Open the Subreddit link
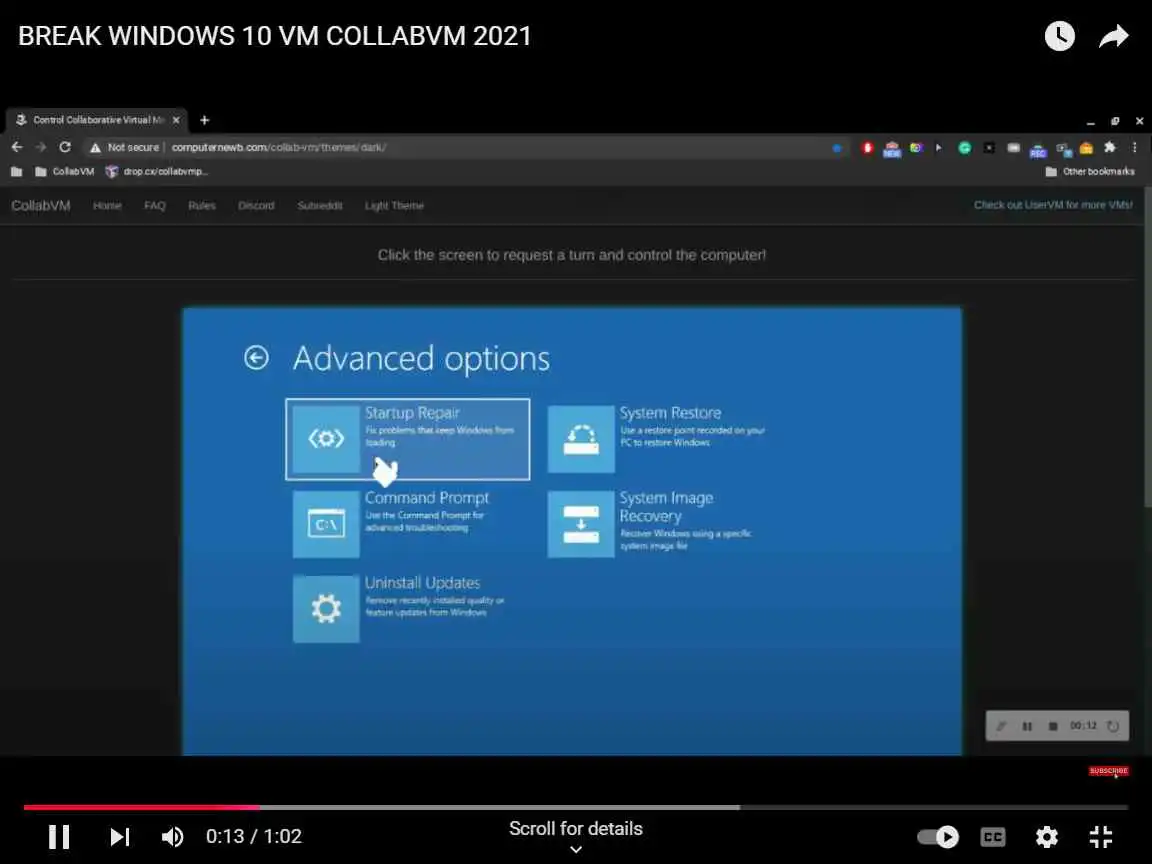The image size is (1152, 864). [320, 206]
